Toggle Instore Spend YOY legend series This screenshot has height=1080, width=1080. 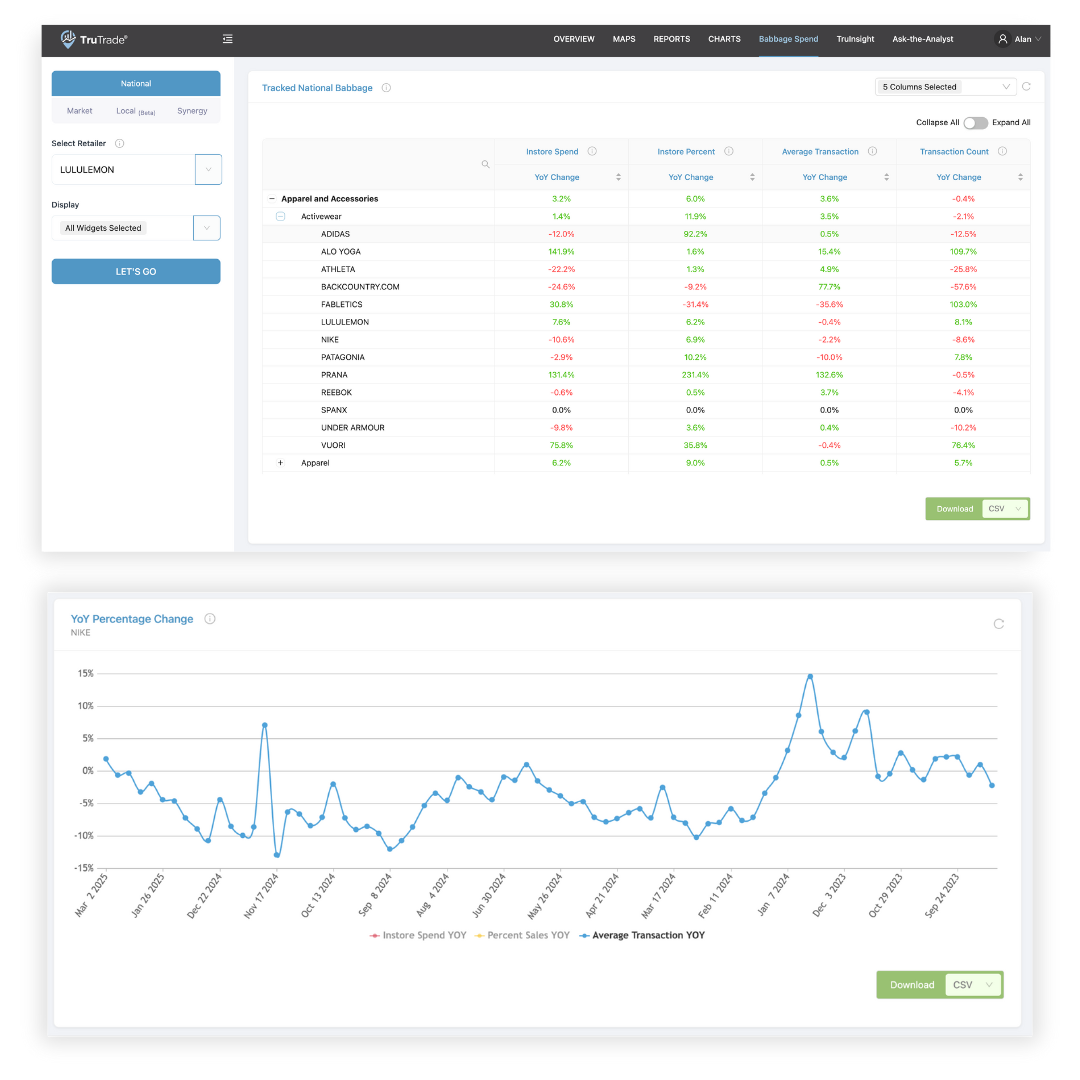click(x=417, y=935)
